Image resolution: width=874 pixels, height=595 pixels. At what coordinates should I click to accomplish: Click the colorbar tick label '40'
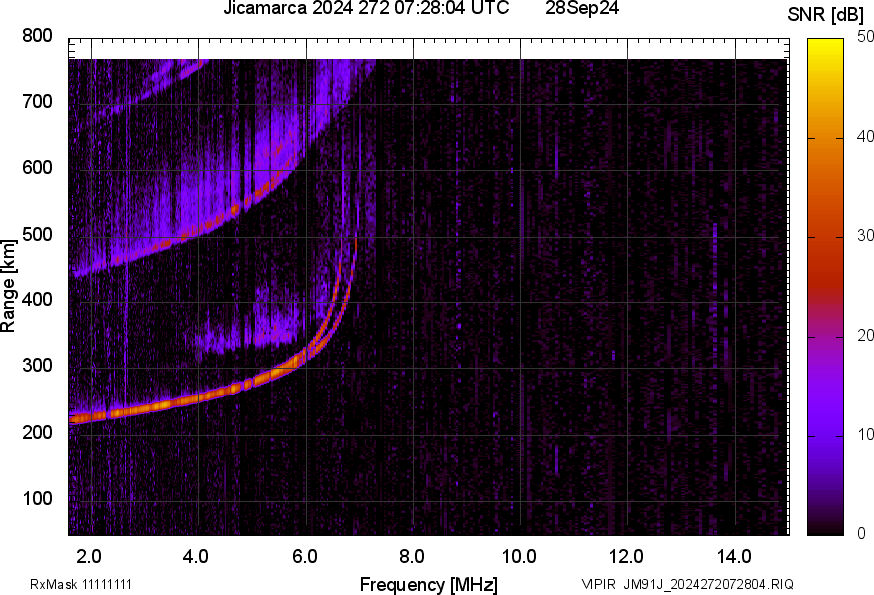coord(866,136)
